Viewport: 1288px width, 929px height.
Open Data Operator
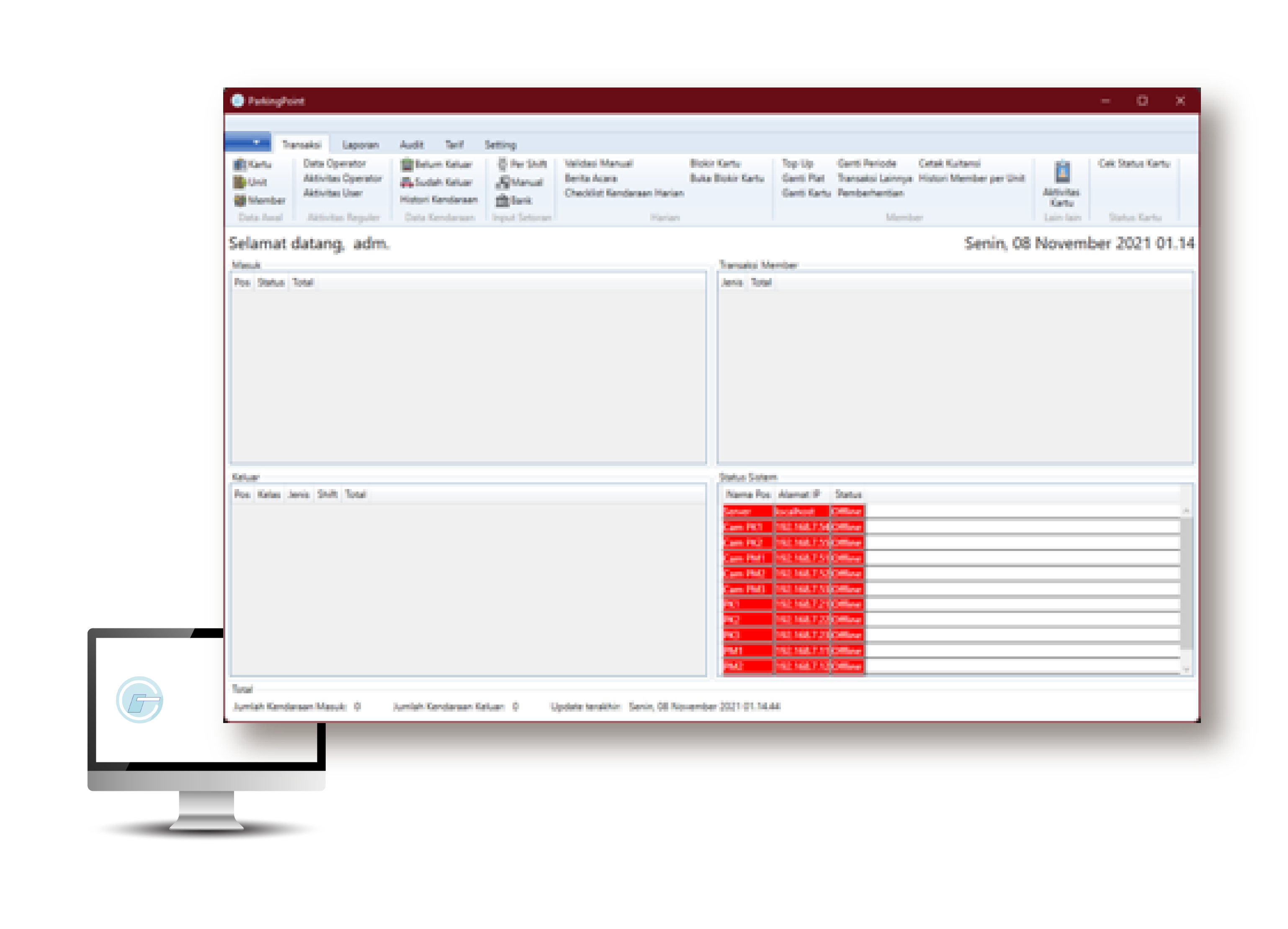335,164
